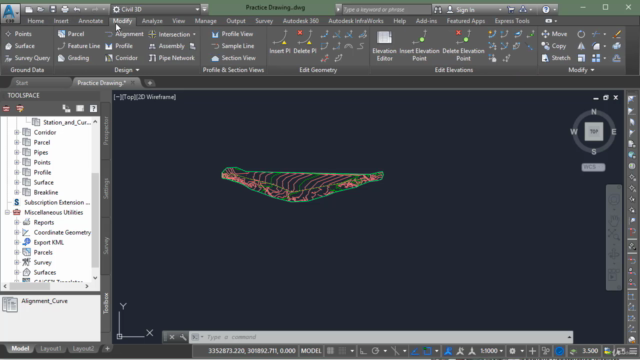Viewport: 640px width, 360px height.
Task: Click the Help question mark icon
Action: click(546, 9)
